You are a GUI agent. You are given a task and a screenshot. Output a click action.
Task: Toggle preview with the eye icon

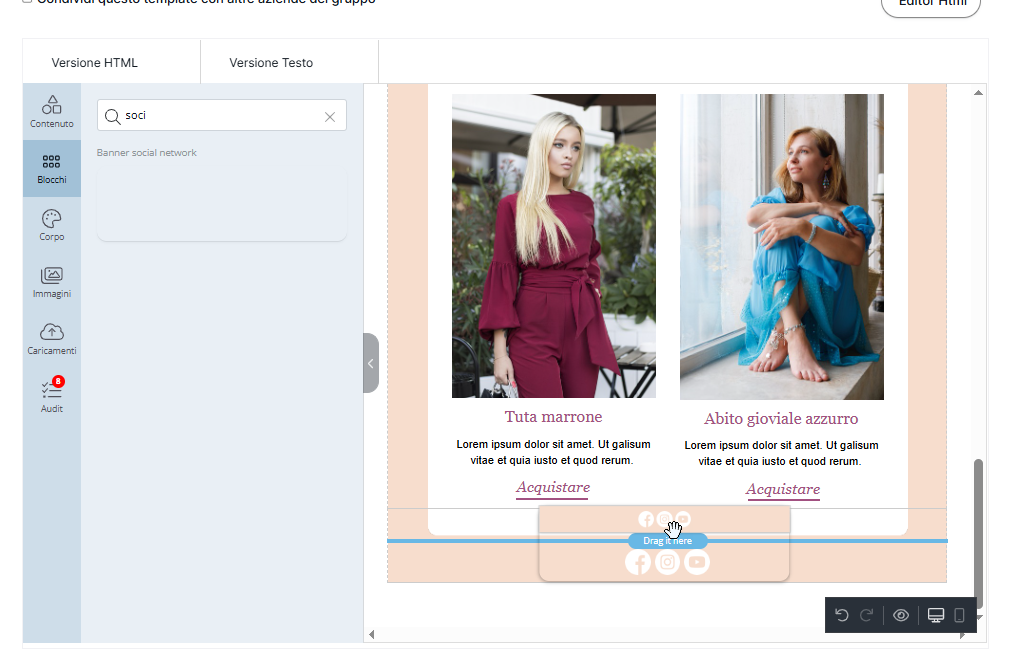pos(901,615)
